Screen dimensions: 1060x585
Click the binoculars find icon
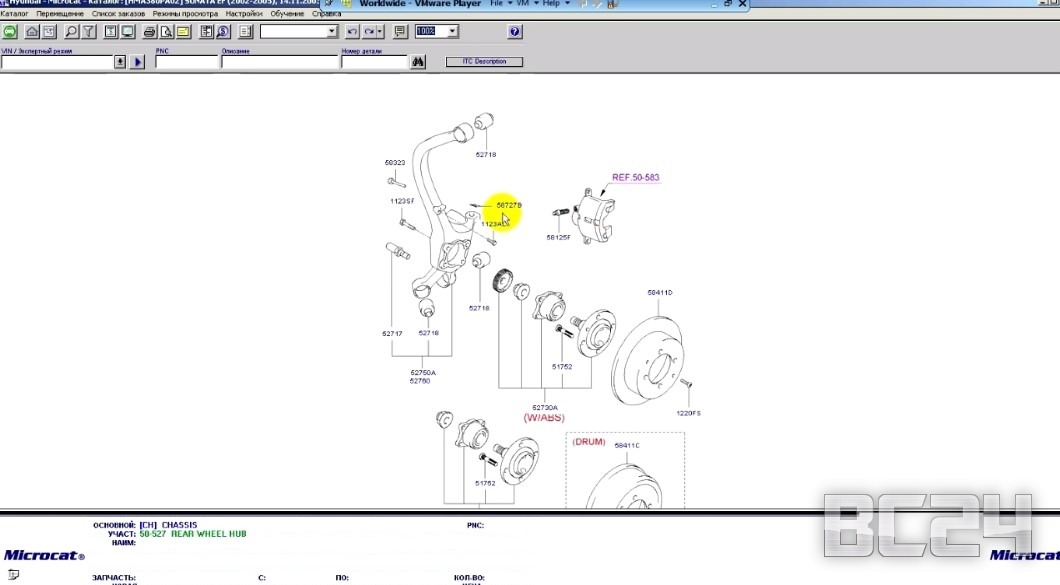click(x=418, y=62)
